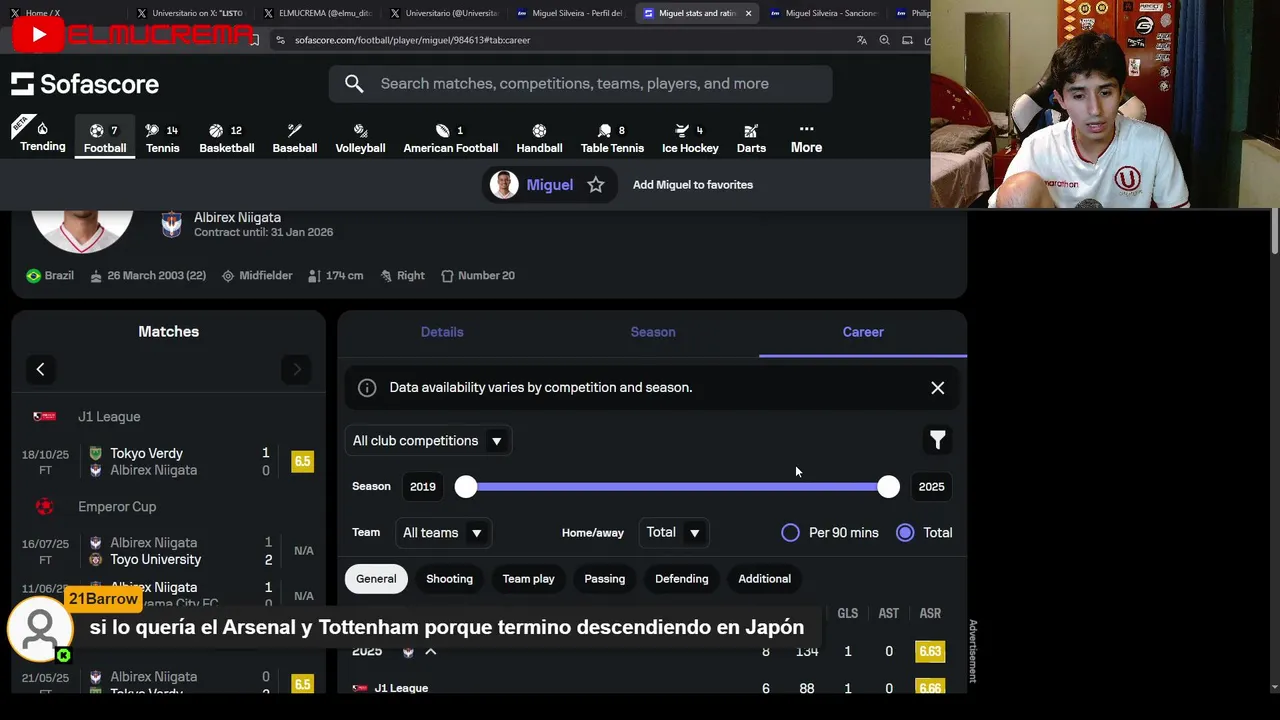
Task: Open the filter funnel icon
Action: point(937,440)
